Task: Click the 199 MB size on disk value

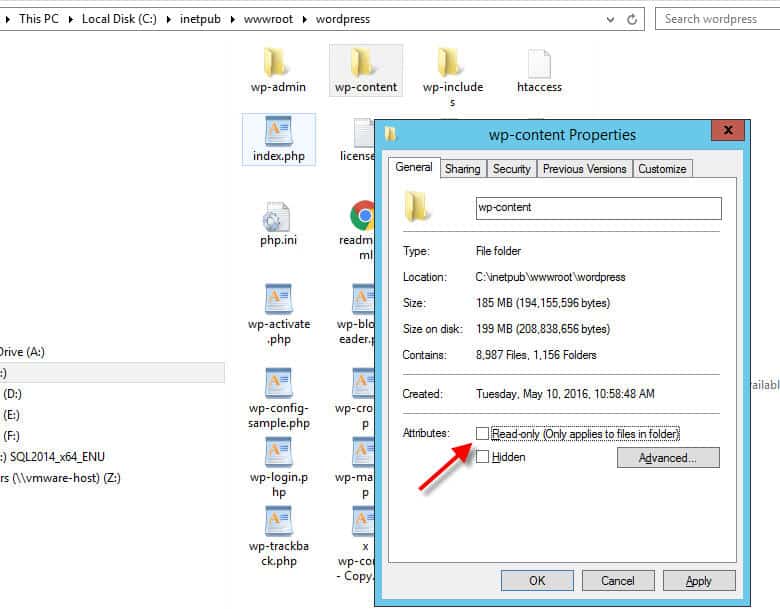Action: pyautogui.click(x=543, y=329)
